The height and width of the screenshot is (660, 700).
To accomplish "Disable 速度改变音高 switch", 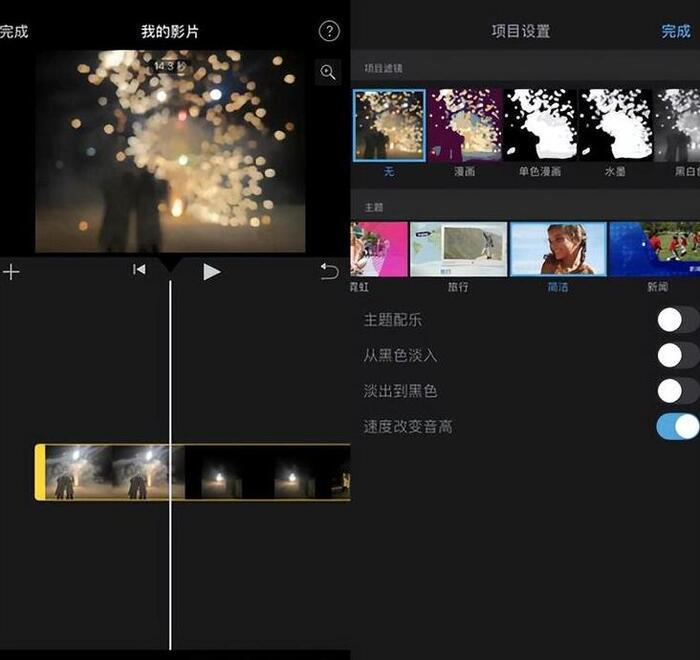I will (677, 426).
